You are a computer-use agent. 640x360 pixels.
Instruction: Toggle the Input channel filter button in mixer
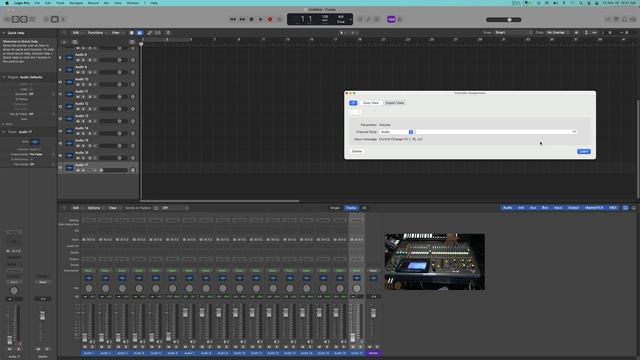tap(558, 208)
